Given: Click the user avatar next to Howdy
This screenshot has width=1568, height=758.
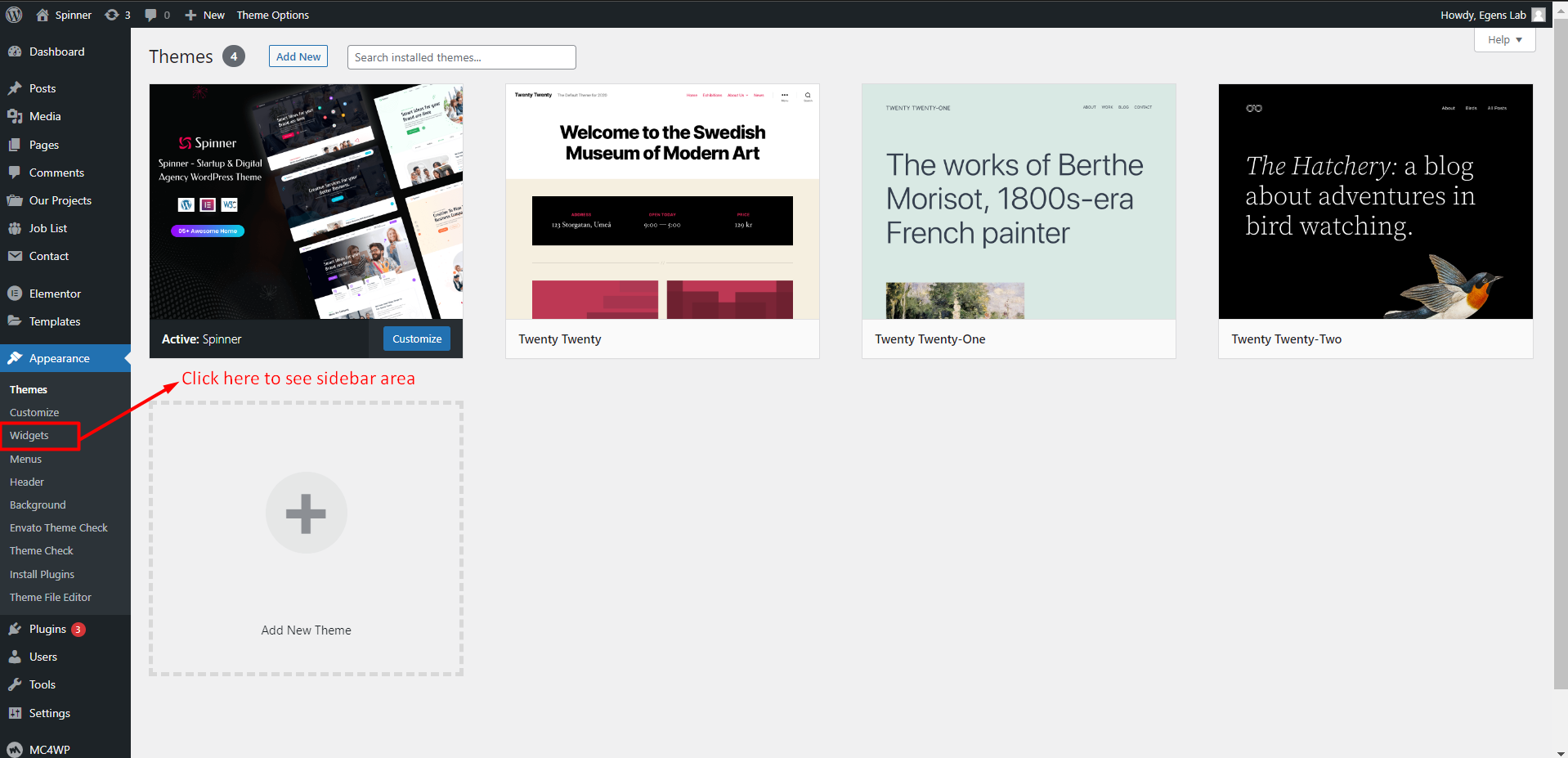Looking at the screenshot, I should tap(1539, 15).
